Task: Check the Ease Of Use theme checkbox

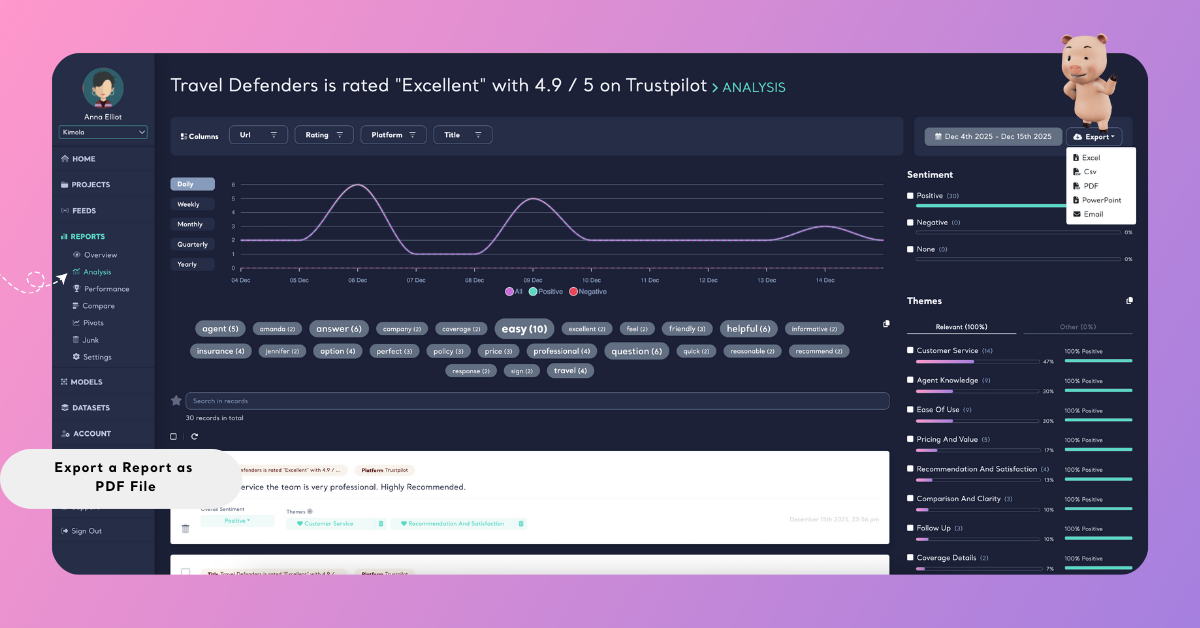Action: (910, 409)
